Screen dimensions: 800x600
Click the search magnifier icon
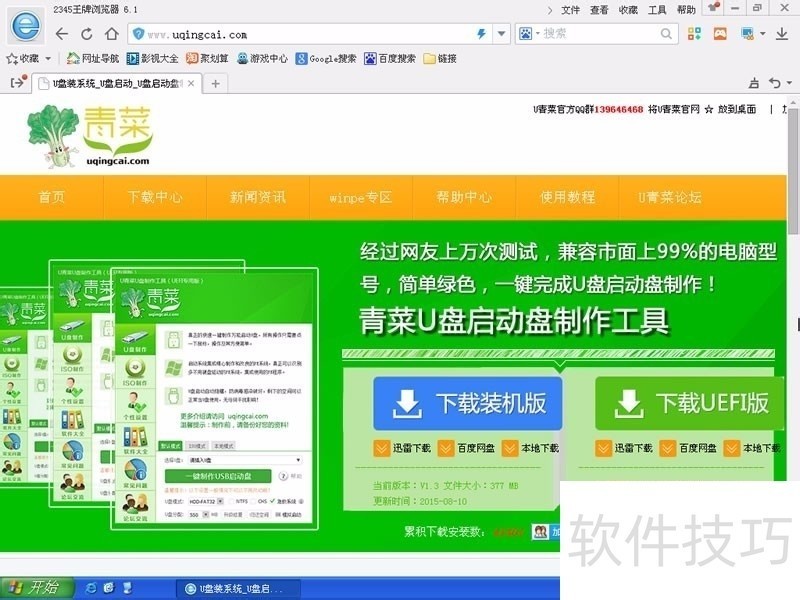click(x=666, y=34)
